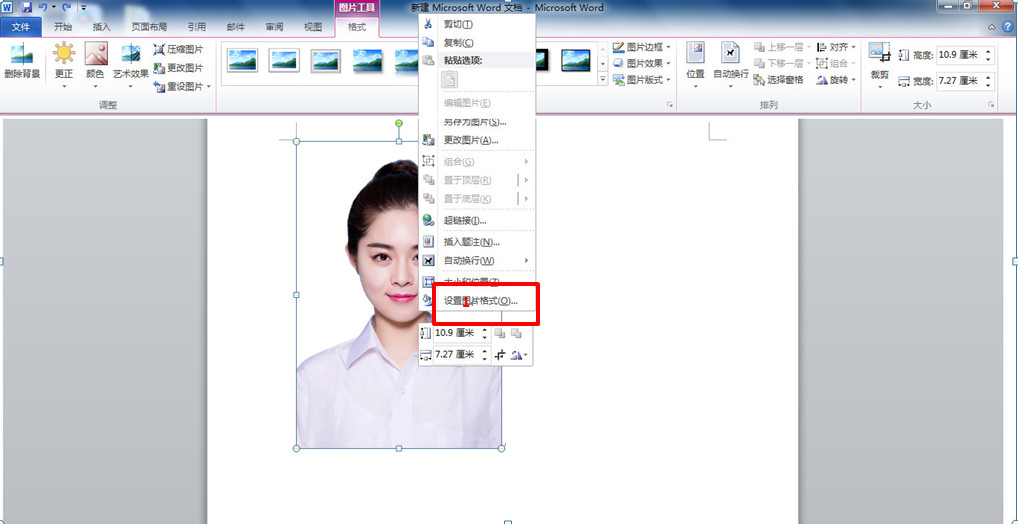
Task: Open the ribbon 自动换行 wrap text menu
Action: [731, 65]
